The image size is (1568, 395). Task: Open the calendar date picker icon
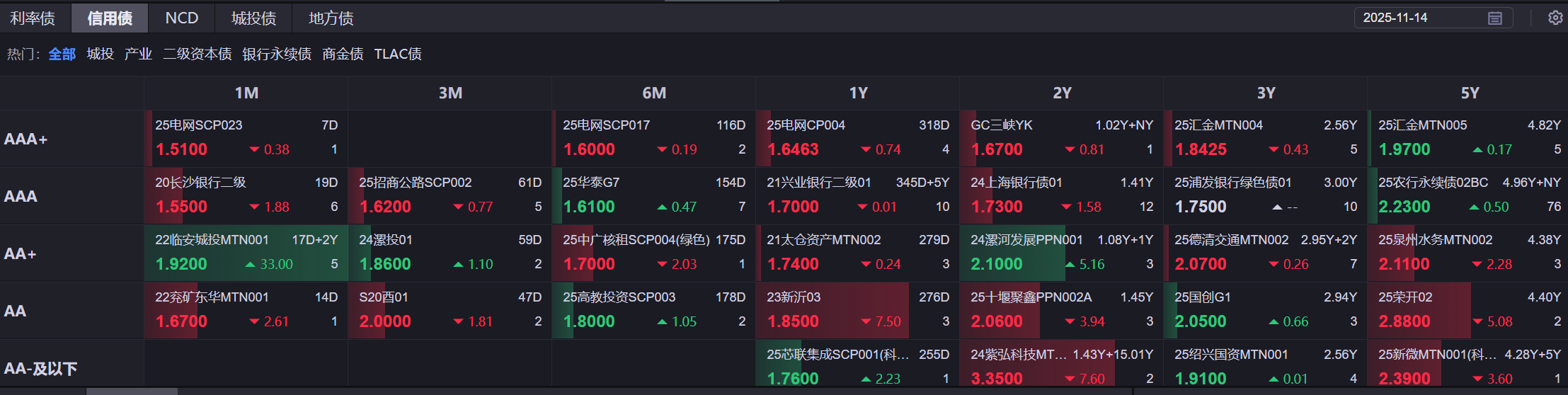(x=1494, y=18)
